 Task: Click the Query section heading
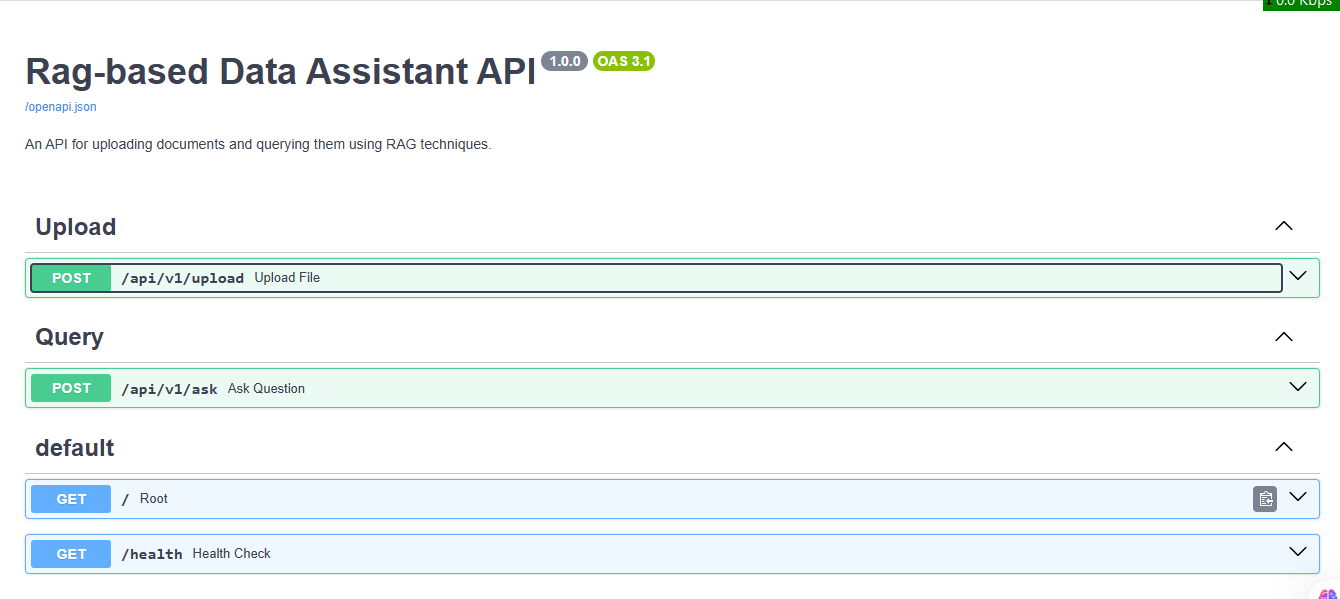click(70, 337)
